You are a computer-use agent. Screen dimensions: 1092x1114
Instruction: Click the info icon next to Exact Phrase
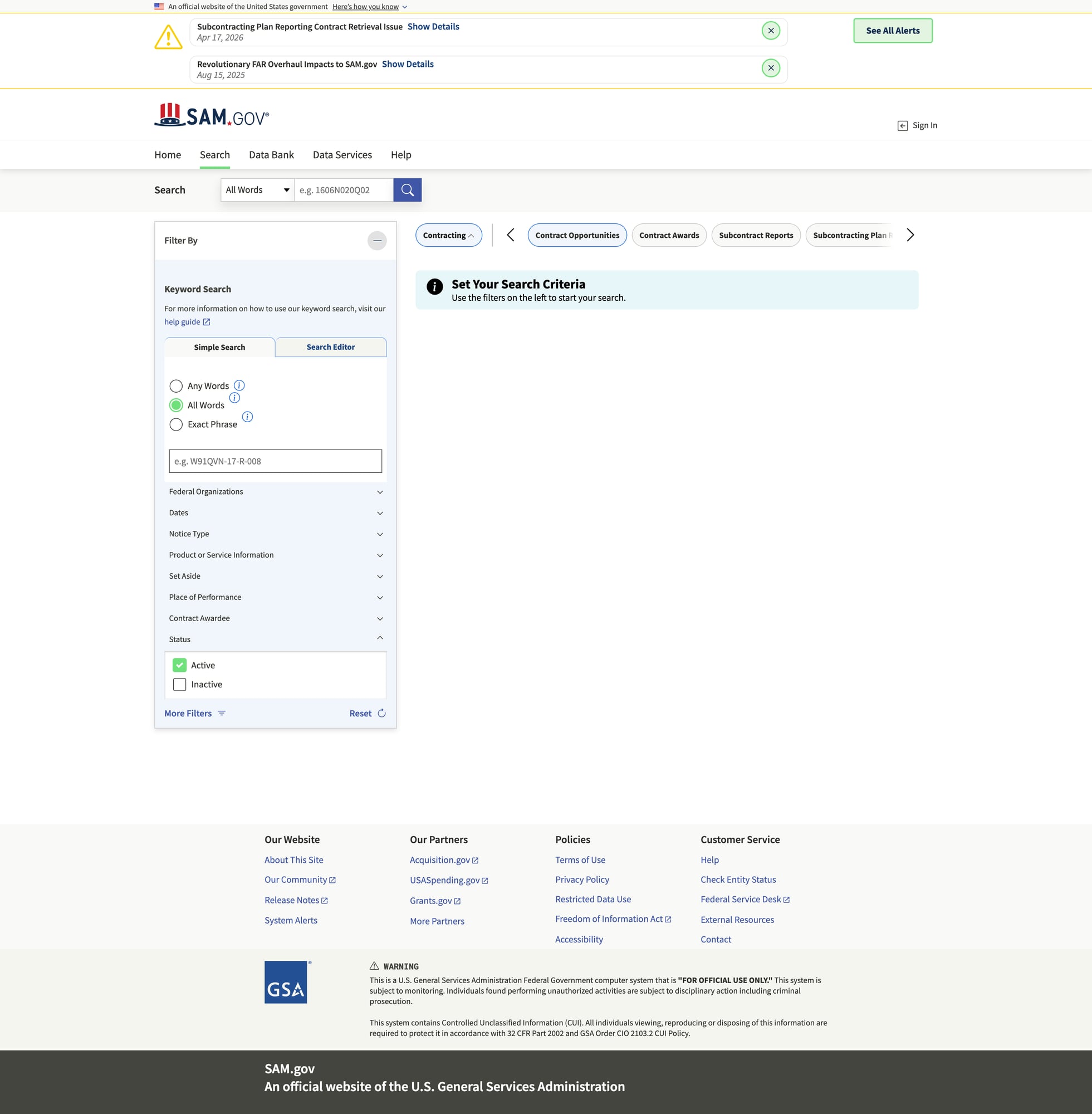(247, 417)
